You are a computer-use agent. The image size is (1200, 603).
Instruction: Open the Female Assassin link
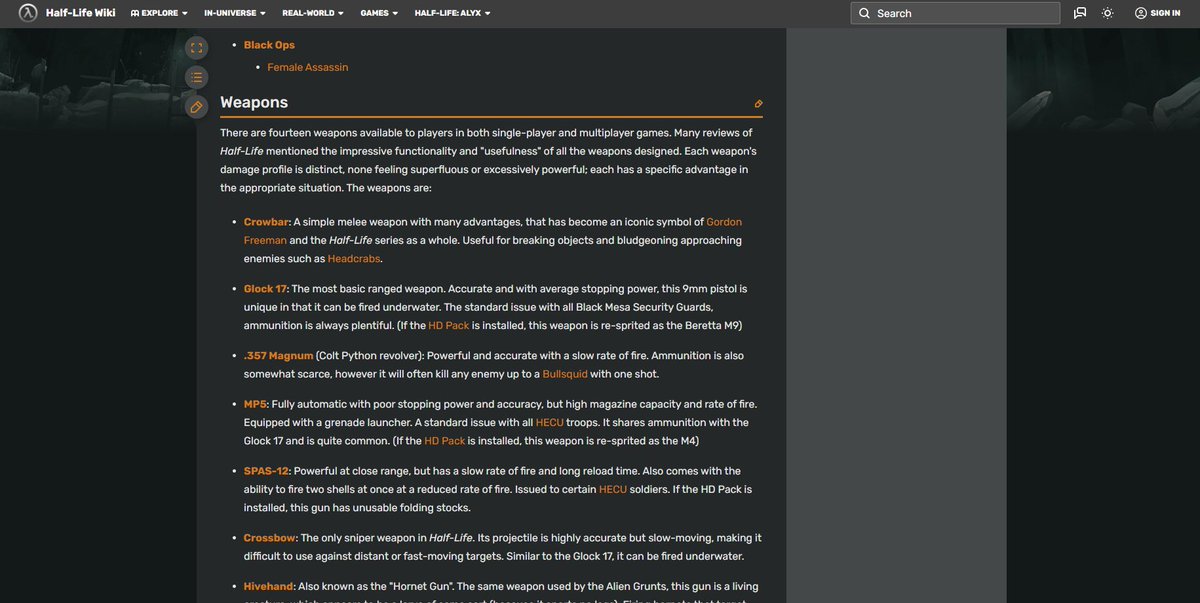point(308,67)
